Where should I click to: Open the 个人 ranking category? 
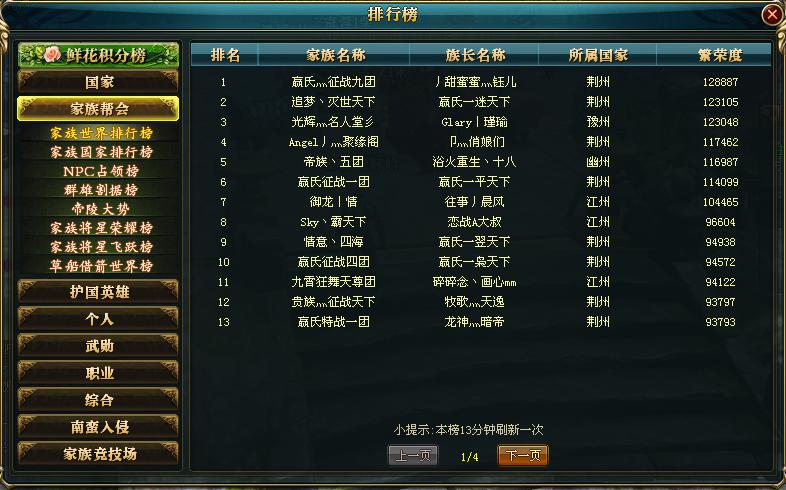click(98, 319)
